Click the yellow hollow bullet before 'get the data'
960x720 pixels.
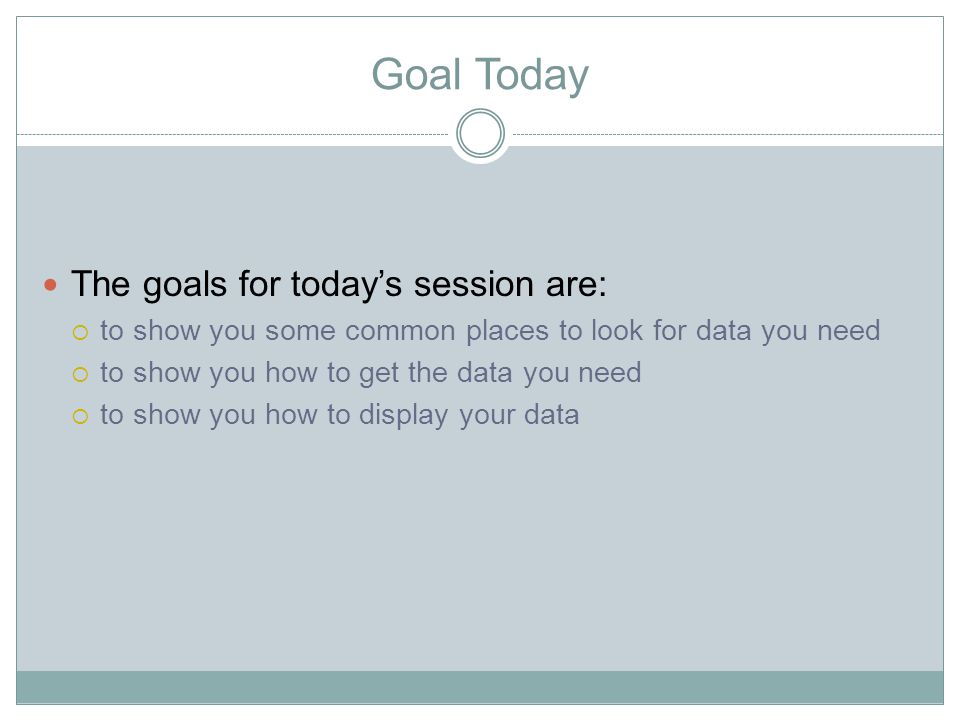[x=80, y=374]
